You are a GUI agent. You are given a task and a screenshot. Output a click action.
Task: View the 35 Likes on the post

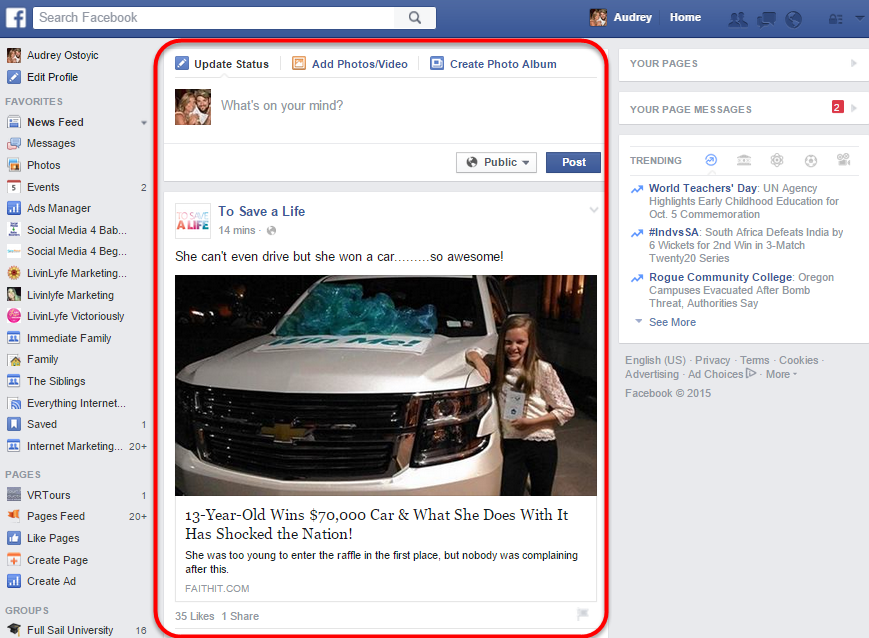195,616
